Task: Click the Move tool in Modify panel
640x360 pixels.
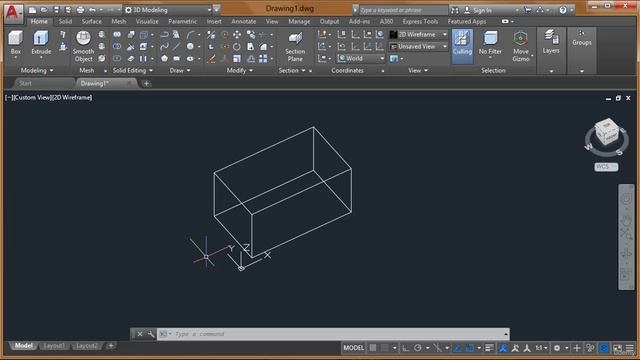Action: coord(237,35)
